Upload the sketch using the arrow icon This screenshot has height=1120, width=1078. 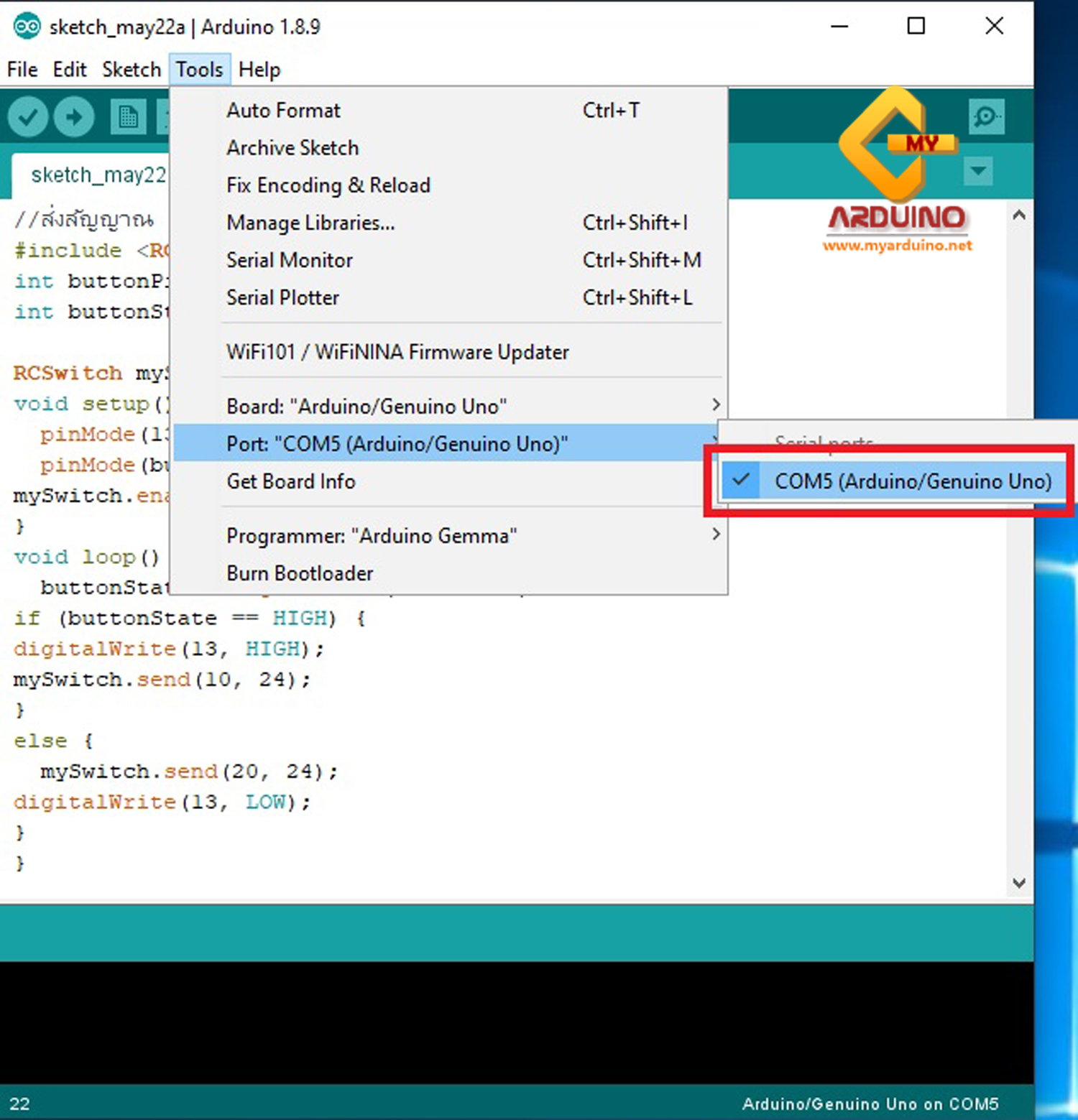(x=74, y=116)
